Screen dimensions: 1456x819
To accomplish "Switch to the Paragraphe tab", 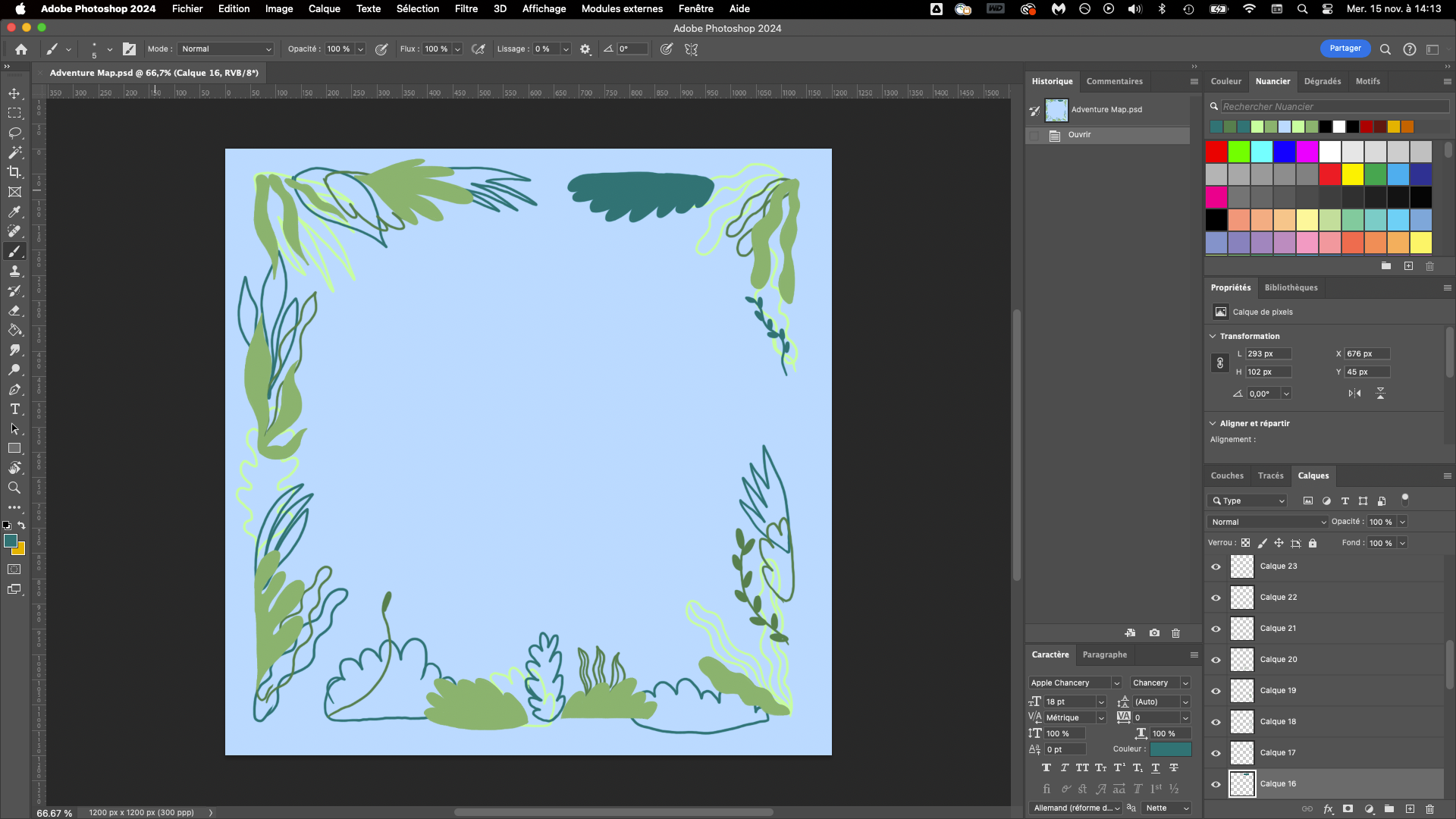I will [x=1104, y=655].
